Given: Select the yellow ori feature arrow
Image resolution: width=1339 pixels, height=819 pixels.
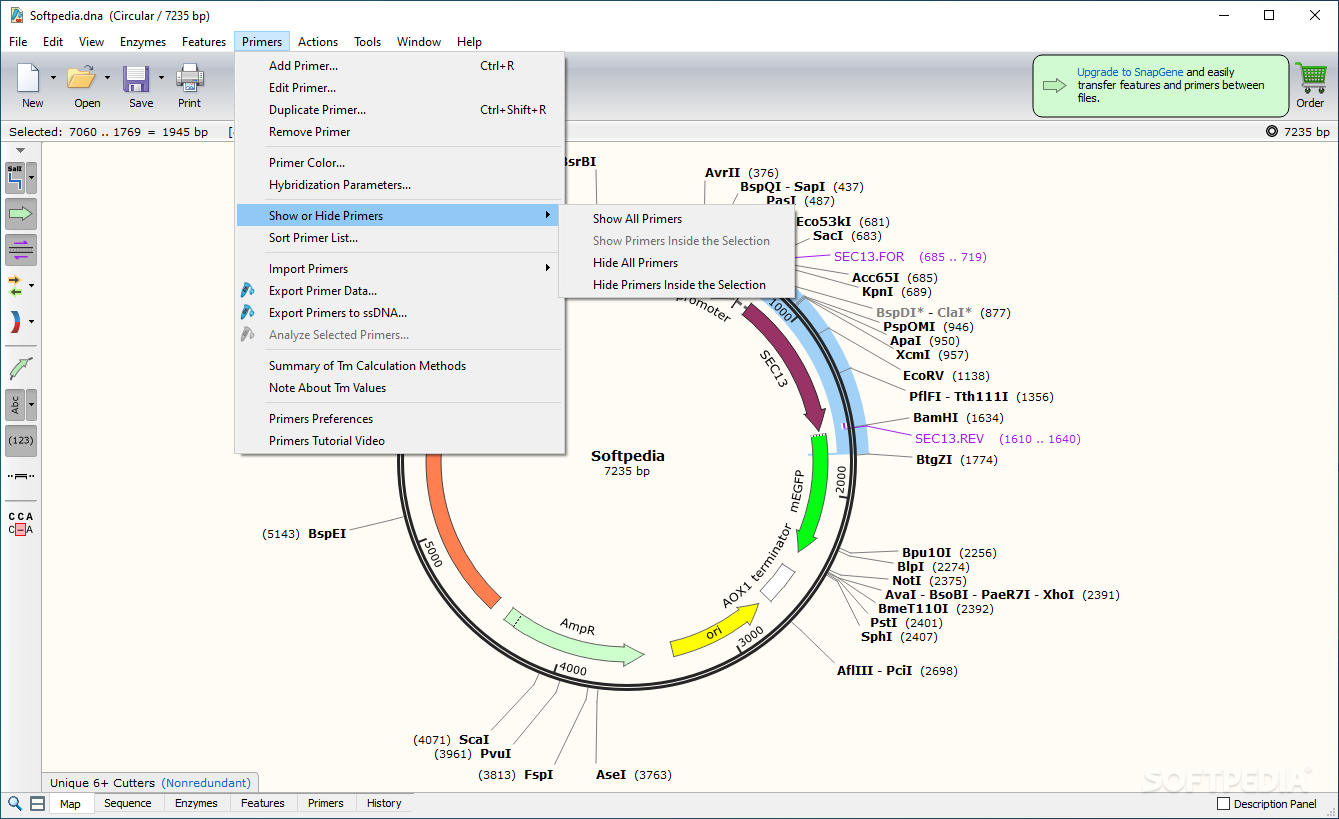Looking at the screenshot, I should 716,631.
